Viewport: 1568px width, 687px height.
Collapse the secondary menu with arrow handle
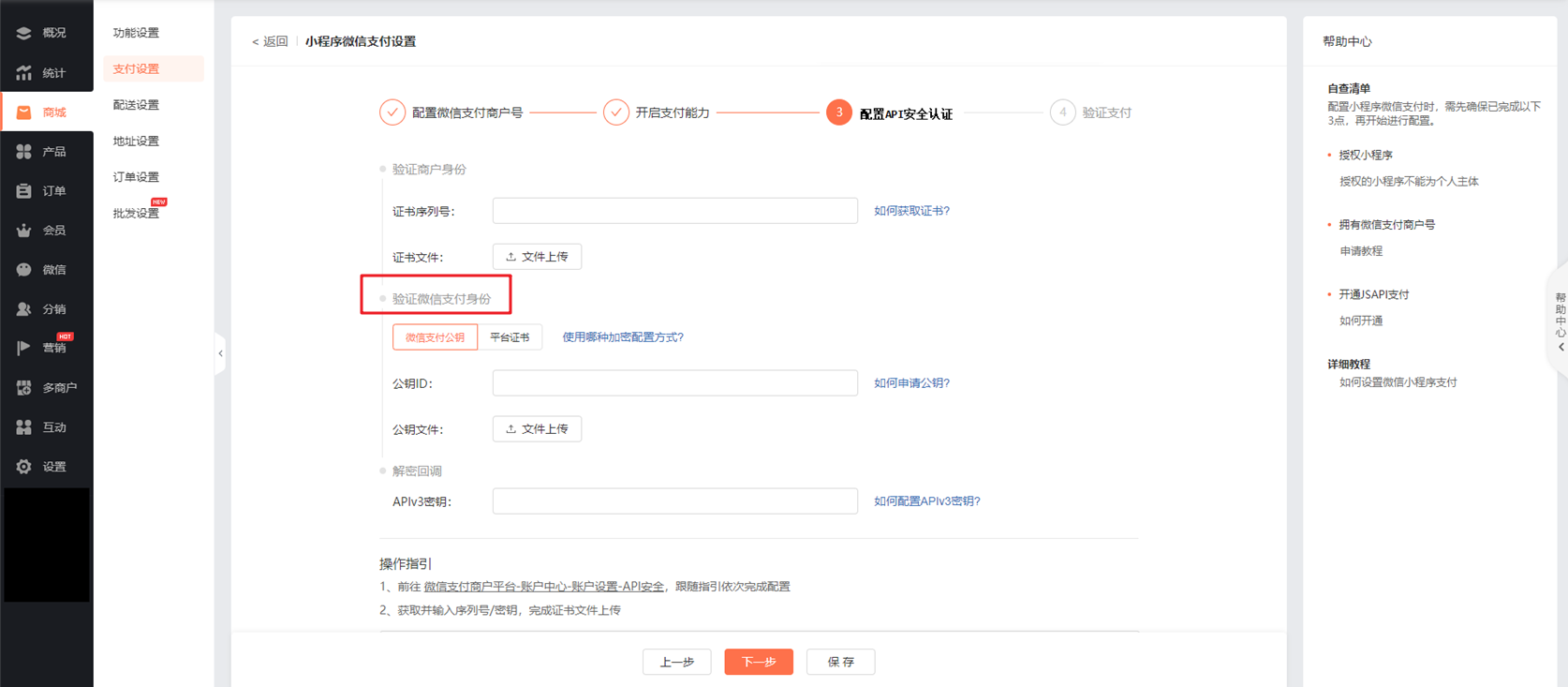pyautogui.click(x=220, y=353)
